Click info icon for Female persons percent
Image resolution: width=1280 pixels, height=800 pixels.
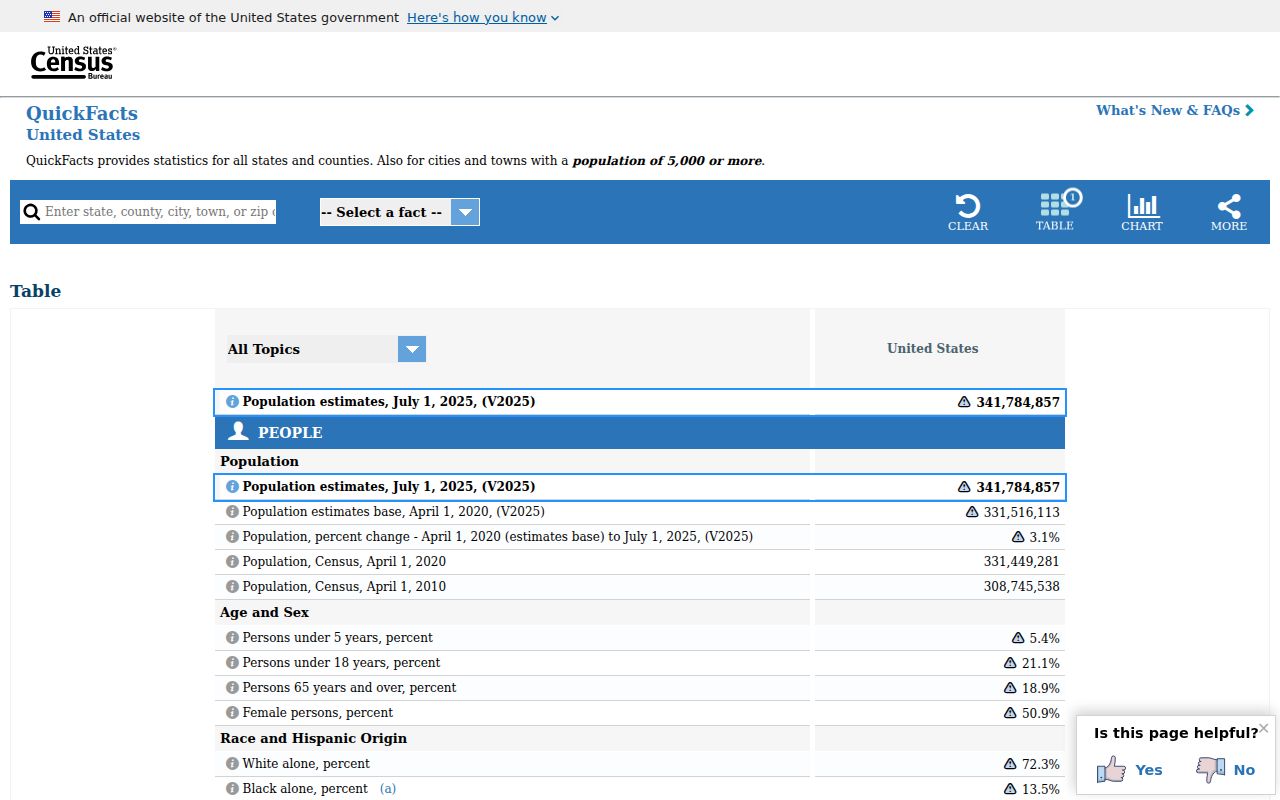232,712
